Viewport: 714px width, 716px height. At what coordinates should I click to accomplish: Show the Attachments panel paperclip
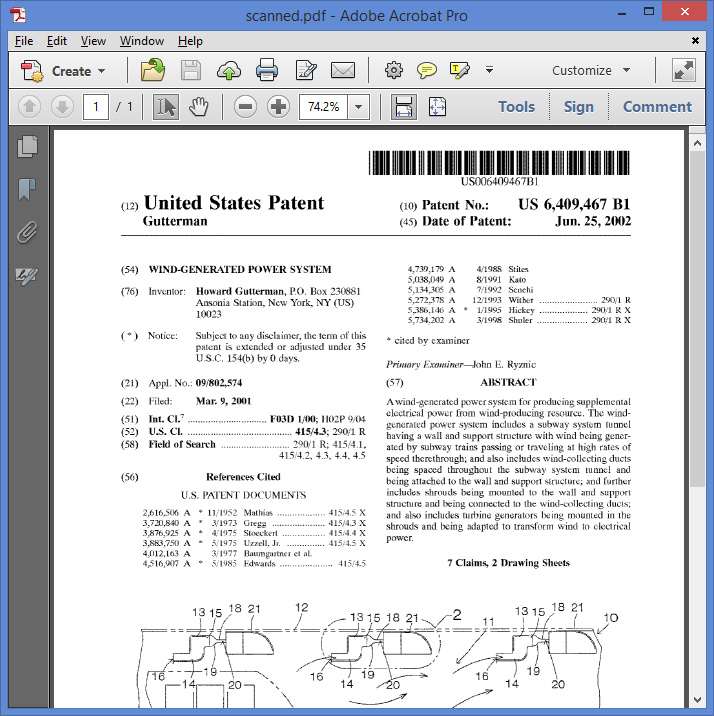coord(27,232)
